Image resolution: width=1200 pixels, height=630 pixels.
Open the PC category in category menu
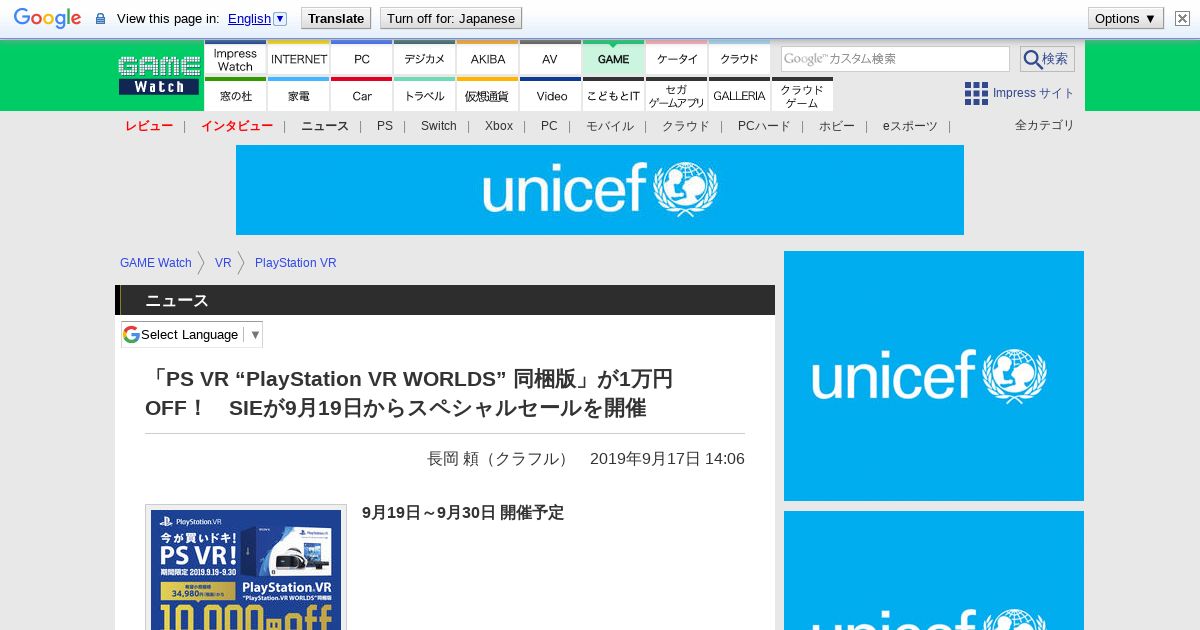point(549,126)
